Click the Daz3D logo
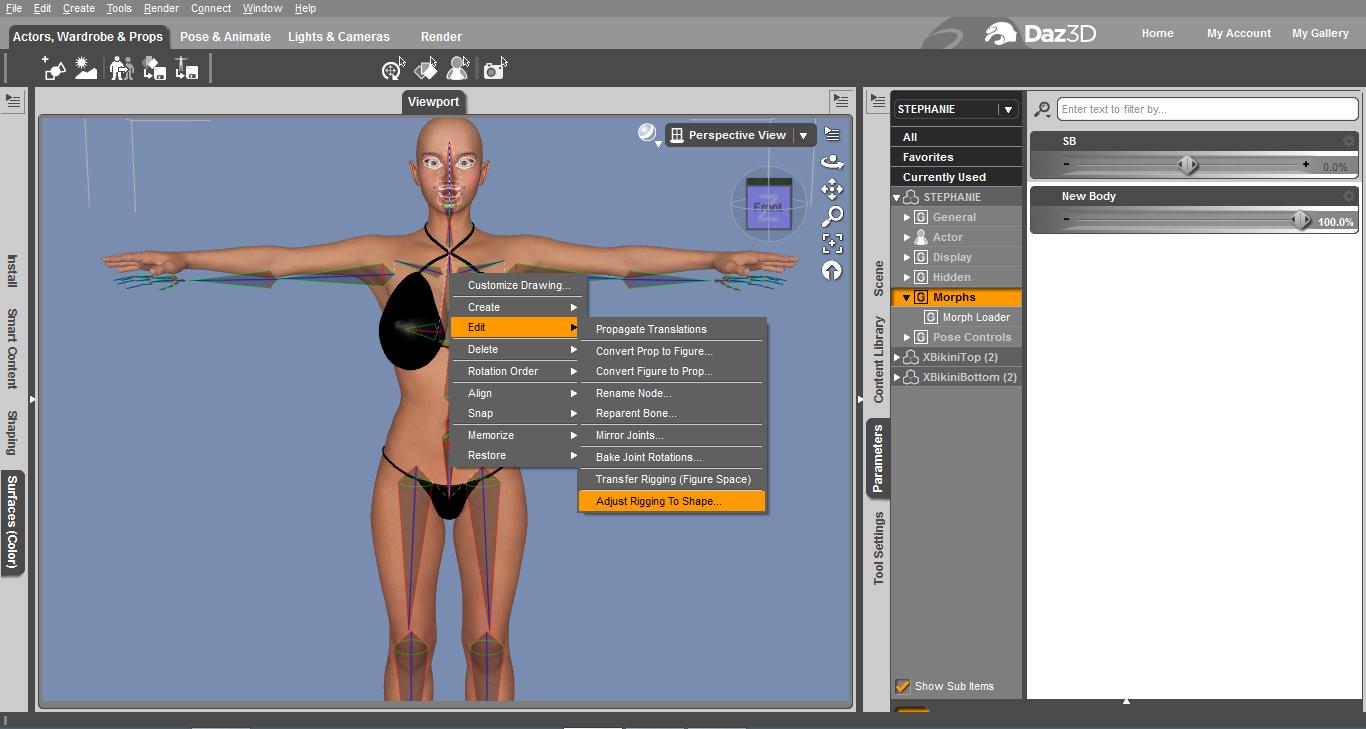 pos(1040,33)
